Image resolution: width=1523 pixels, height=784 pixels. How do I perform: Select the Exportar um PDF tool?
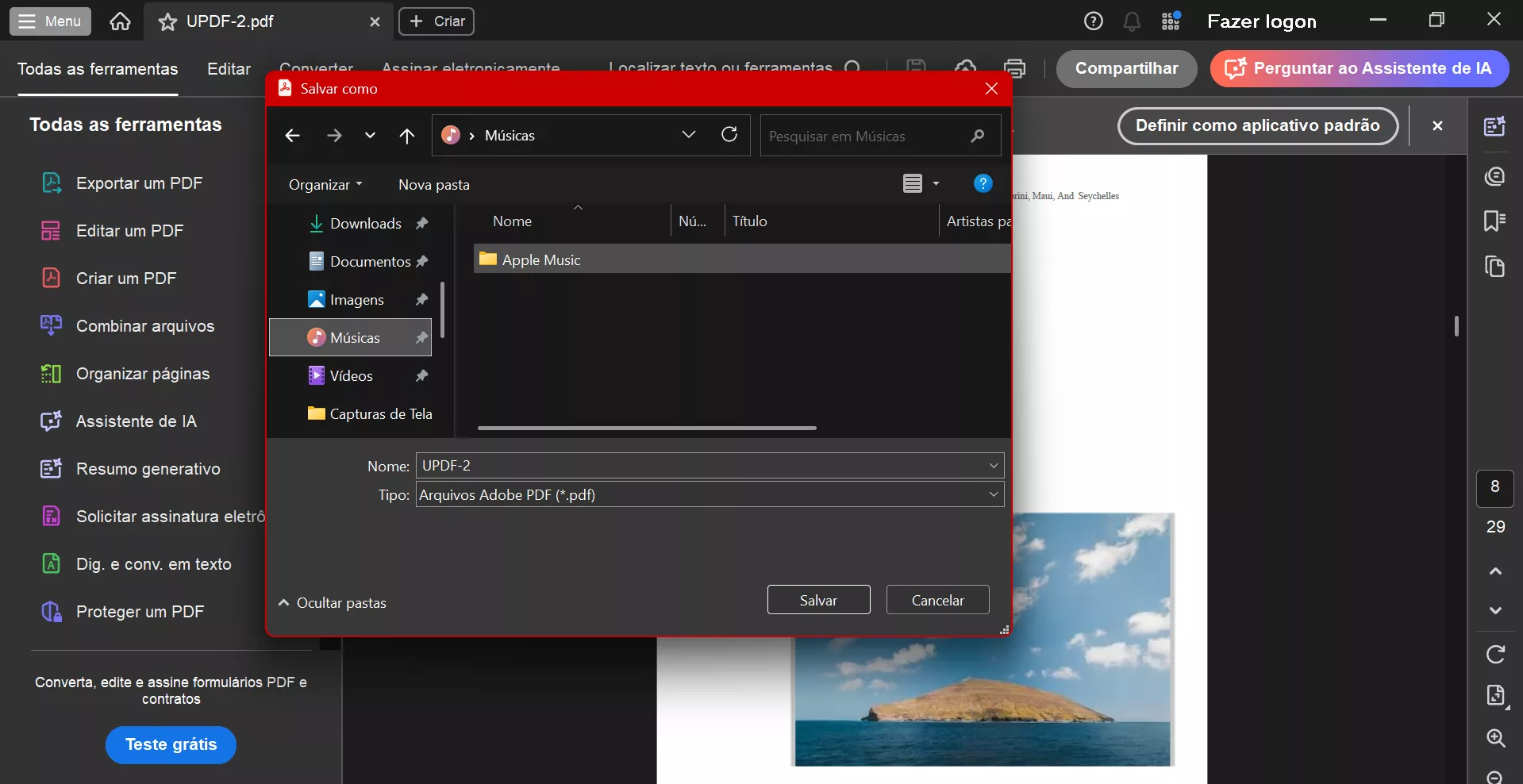(140, 183)
